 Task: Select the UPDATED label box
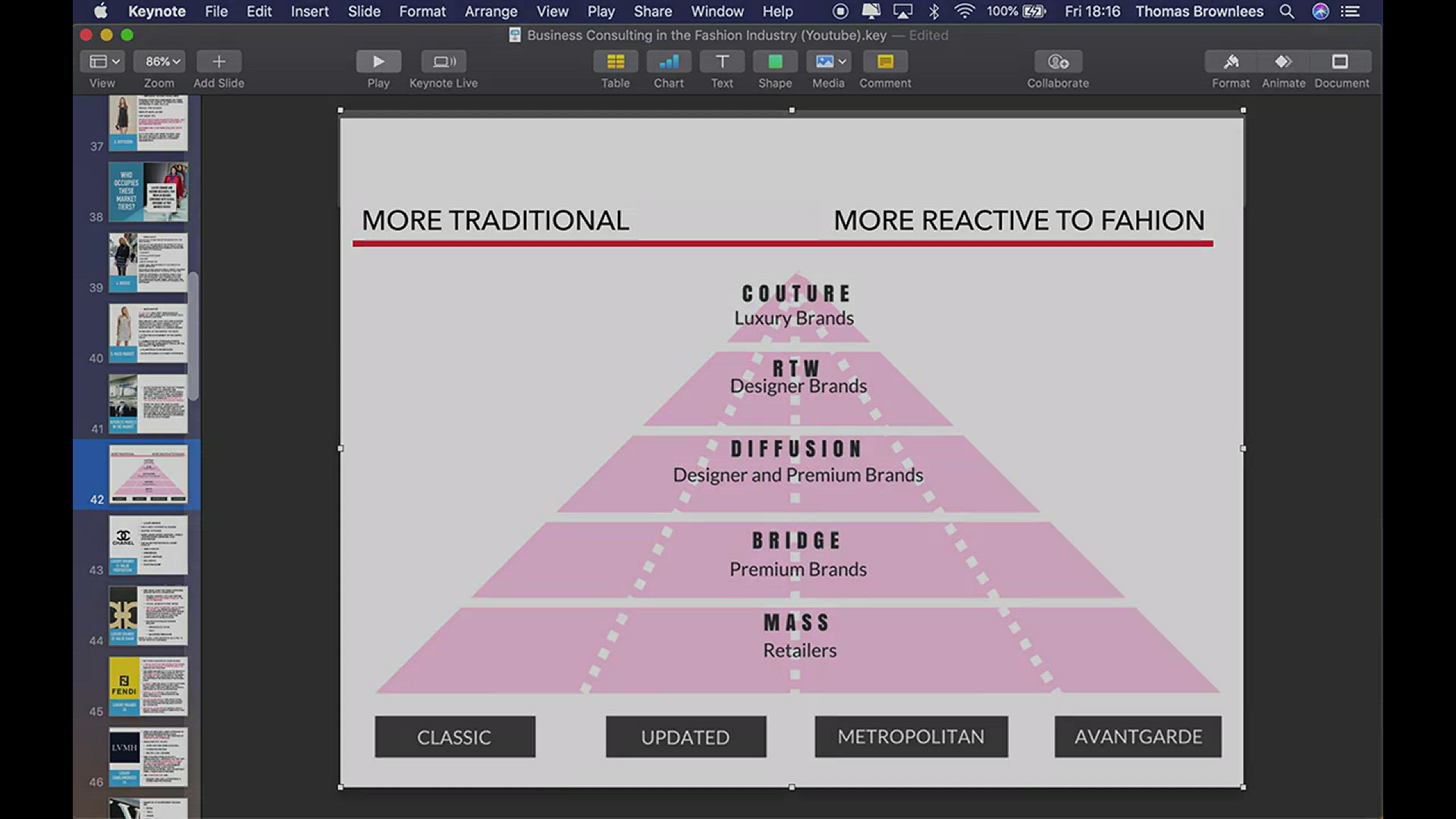click(686, 736)
